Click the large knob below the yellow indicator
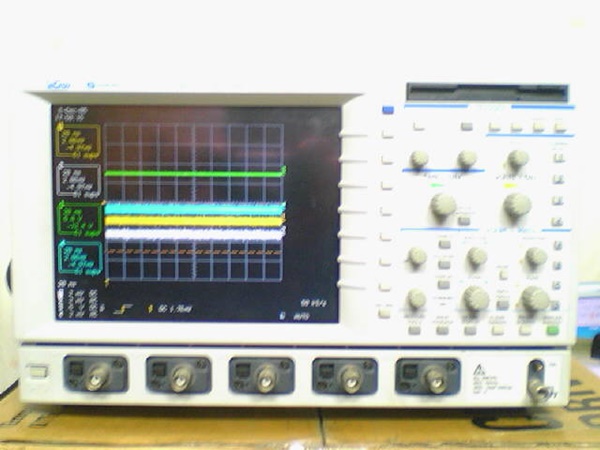The image size is (600, 450). pos(517,206)
